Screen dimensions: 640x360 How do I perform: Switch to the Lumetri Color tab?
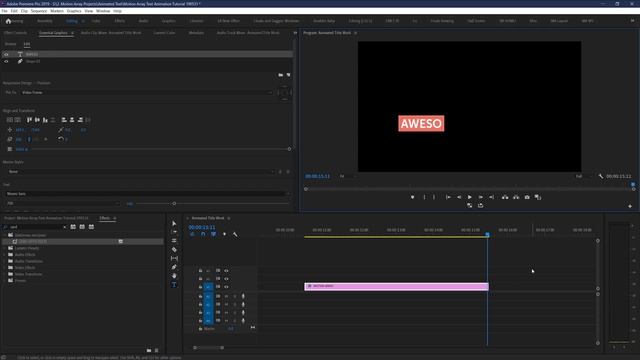click(x=164, y=33)
